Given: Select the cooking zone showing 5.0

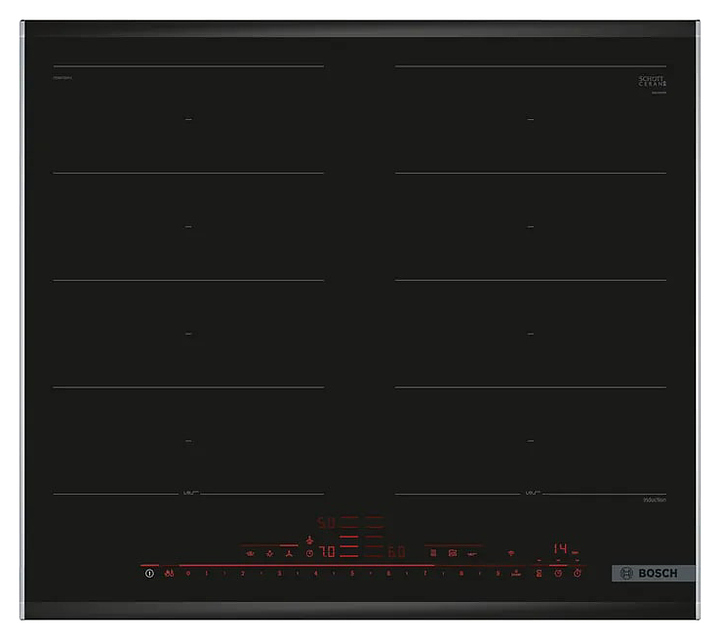Looking at the screenshot, I should point(327,522).
